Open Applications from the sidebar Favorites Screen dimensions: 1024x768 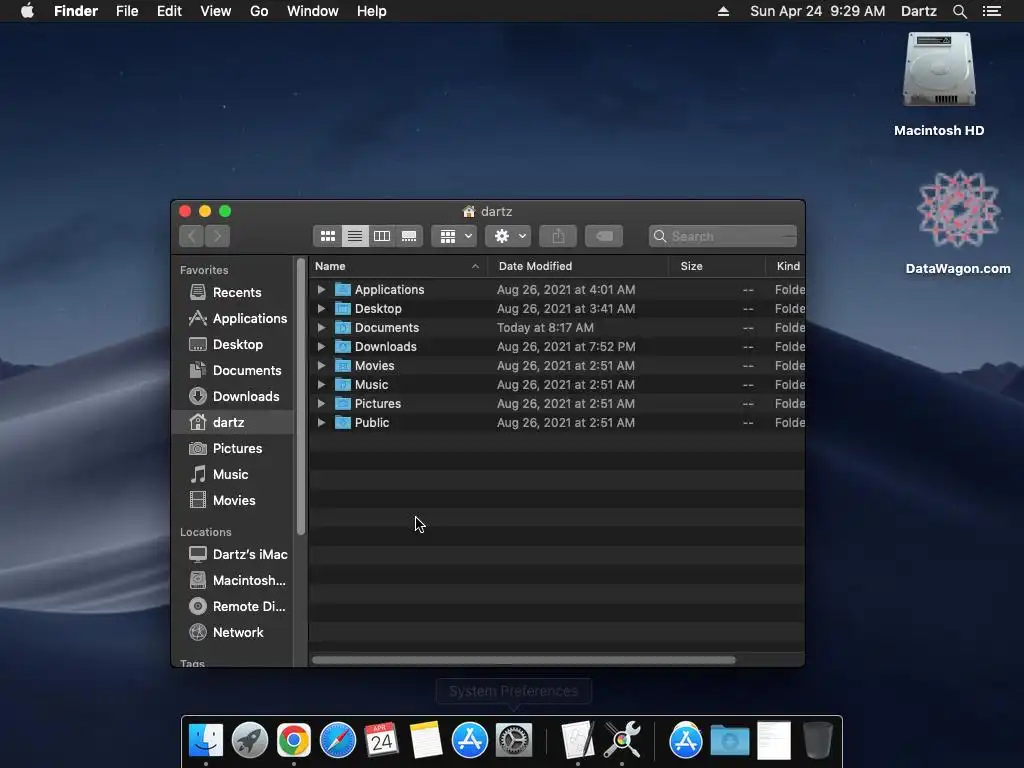[232, 319]
